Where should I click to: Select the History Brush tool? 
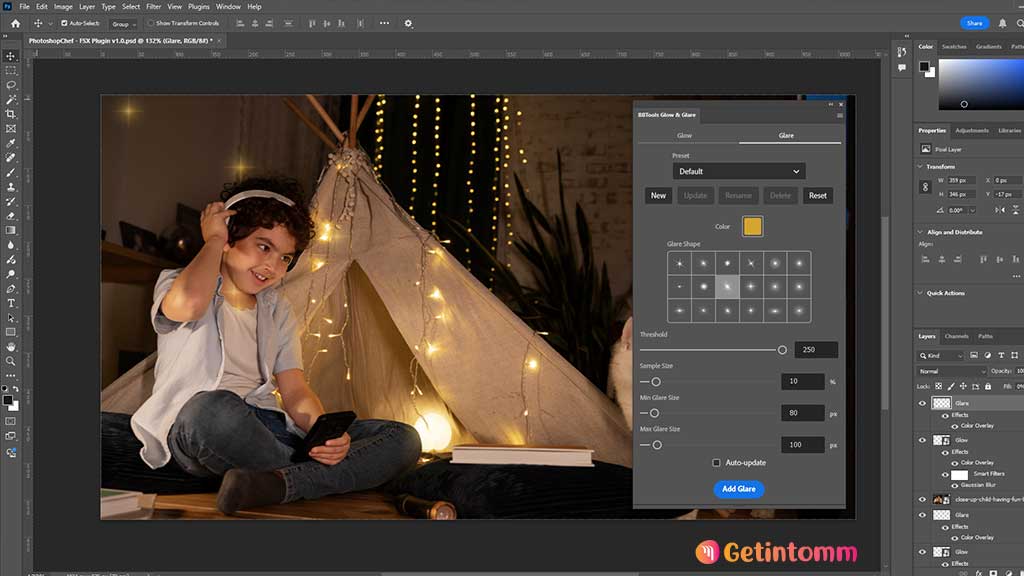10,201
